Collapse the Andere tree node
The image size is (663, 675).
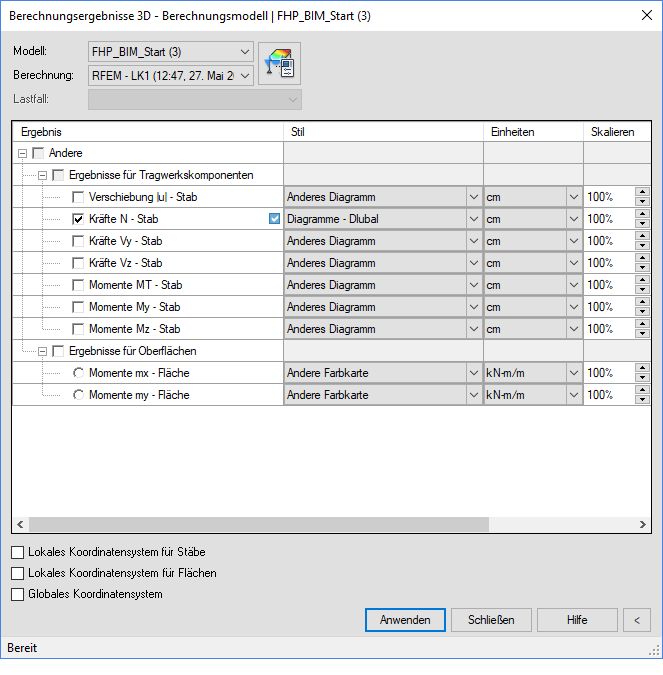[x=22, y=153]
